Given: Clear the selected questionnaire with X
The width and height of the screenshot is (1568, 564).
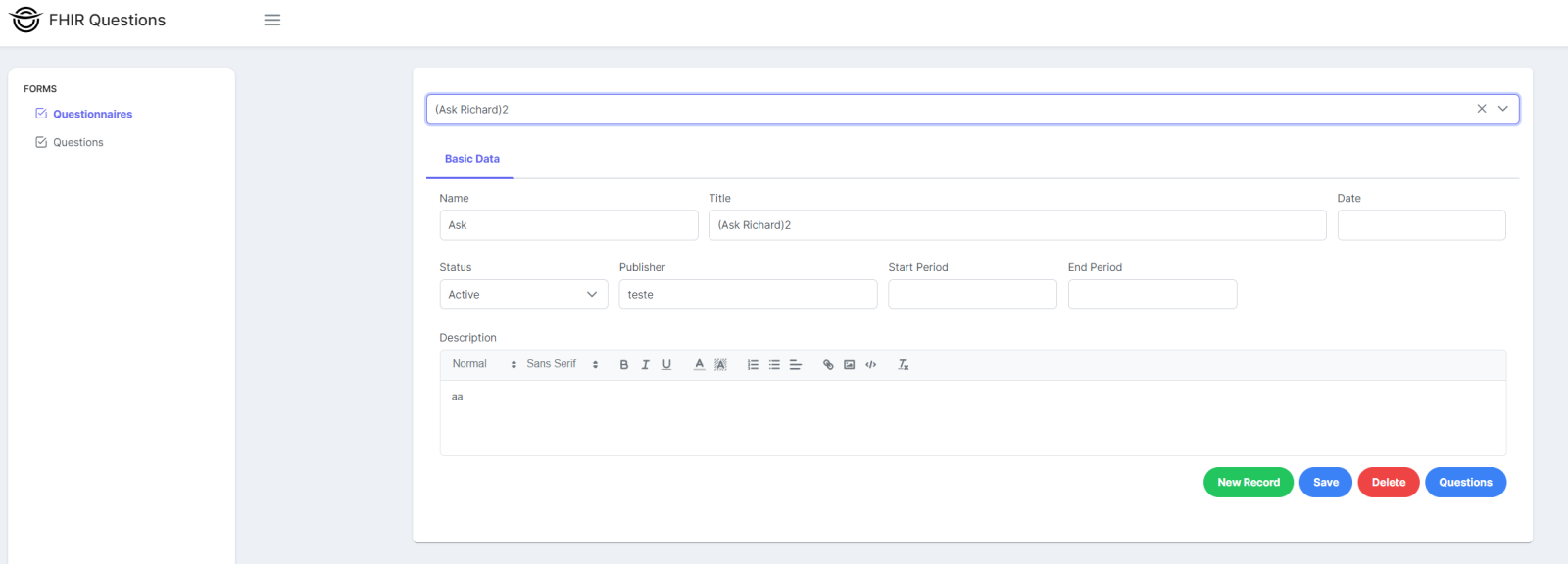Looking at the screenshot, I should click(1482, 109).
